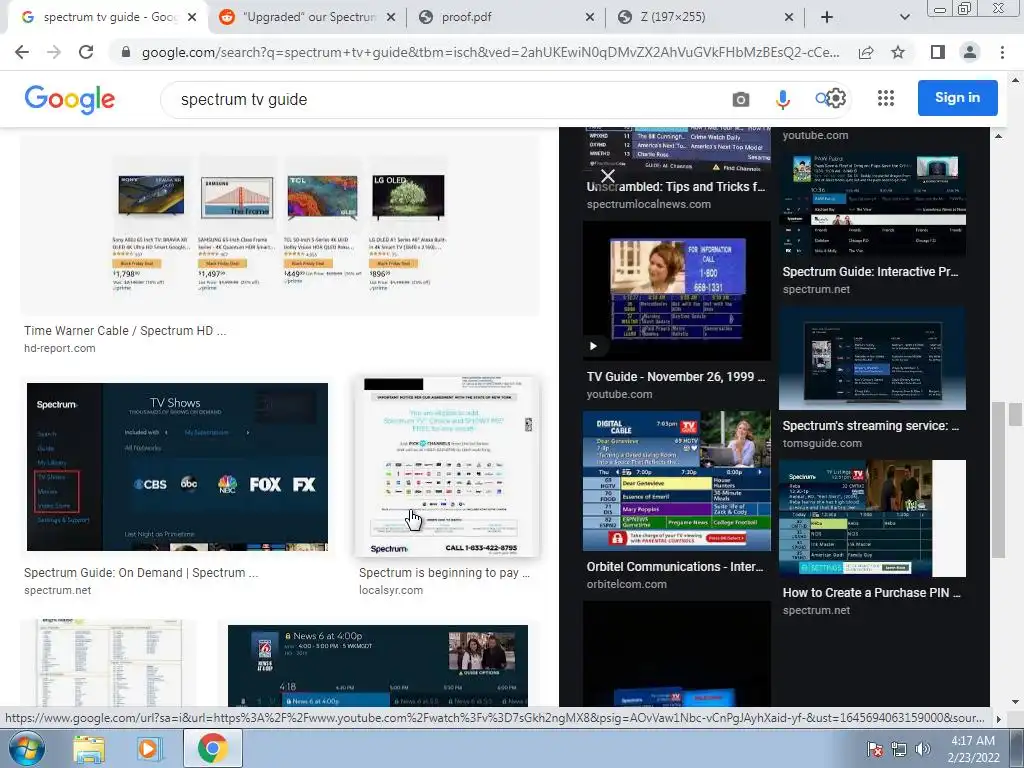Open Spectrum Guide: Interactive Pr... related result
The height and width of the screenshot is (768, 1024).
(x=871, y=271)
